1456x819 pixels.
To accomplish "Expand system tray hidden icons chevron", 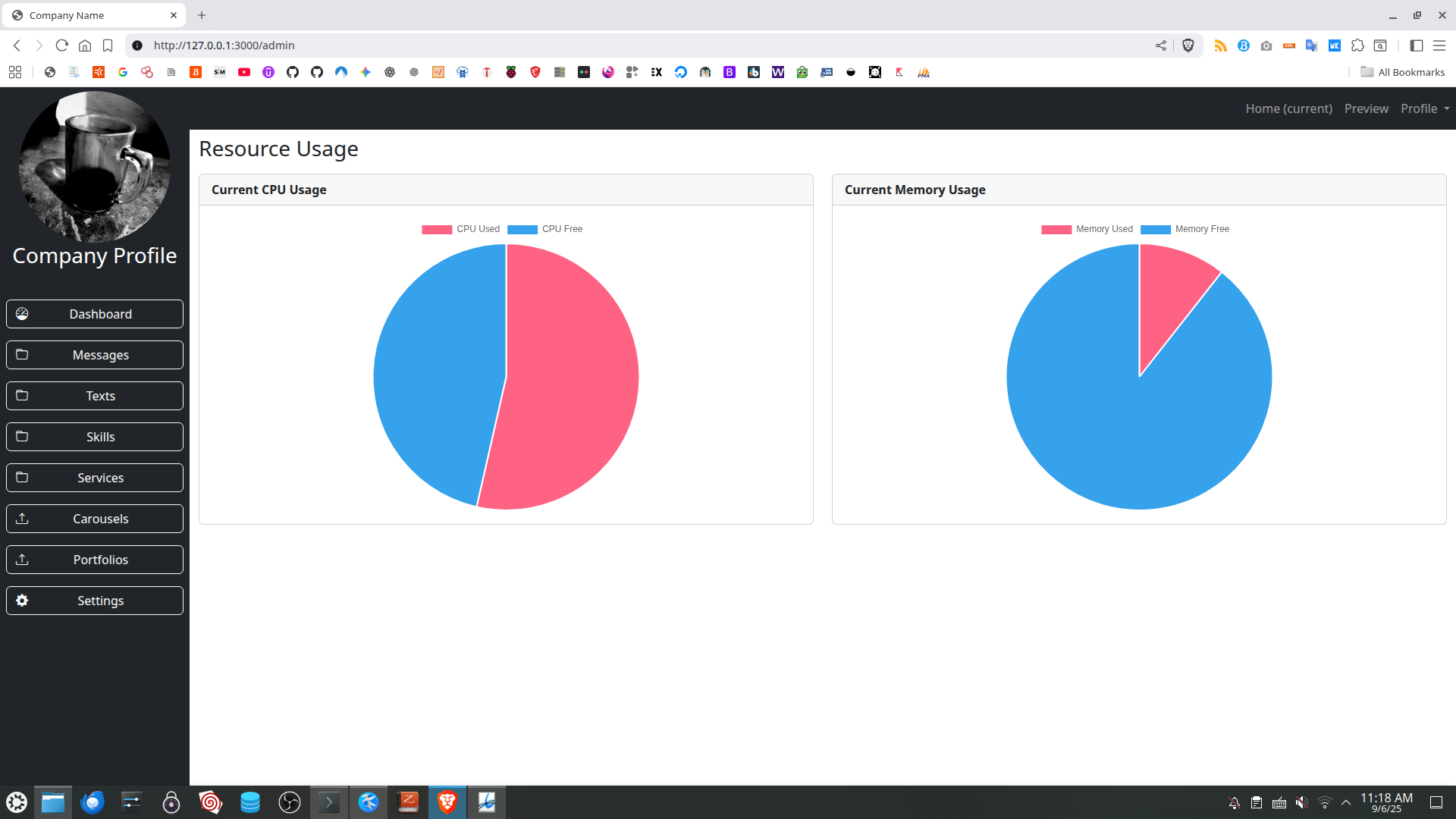I will tap(1346, 802).
